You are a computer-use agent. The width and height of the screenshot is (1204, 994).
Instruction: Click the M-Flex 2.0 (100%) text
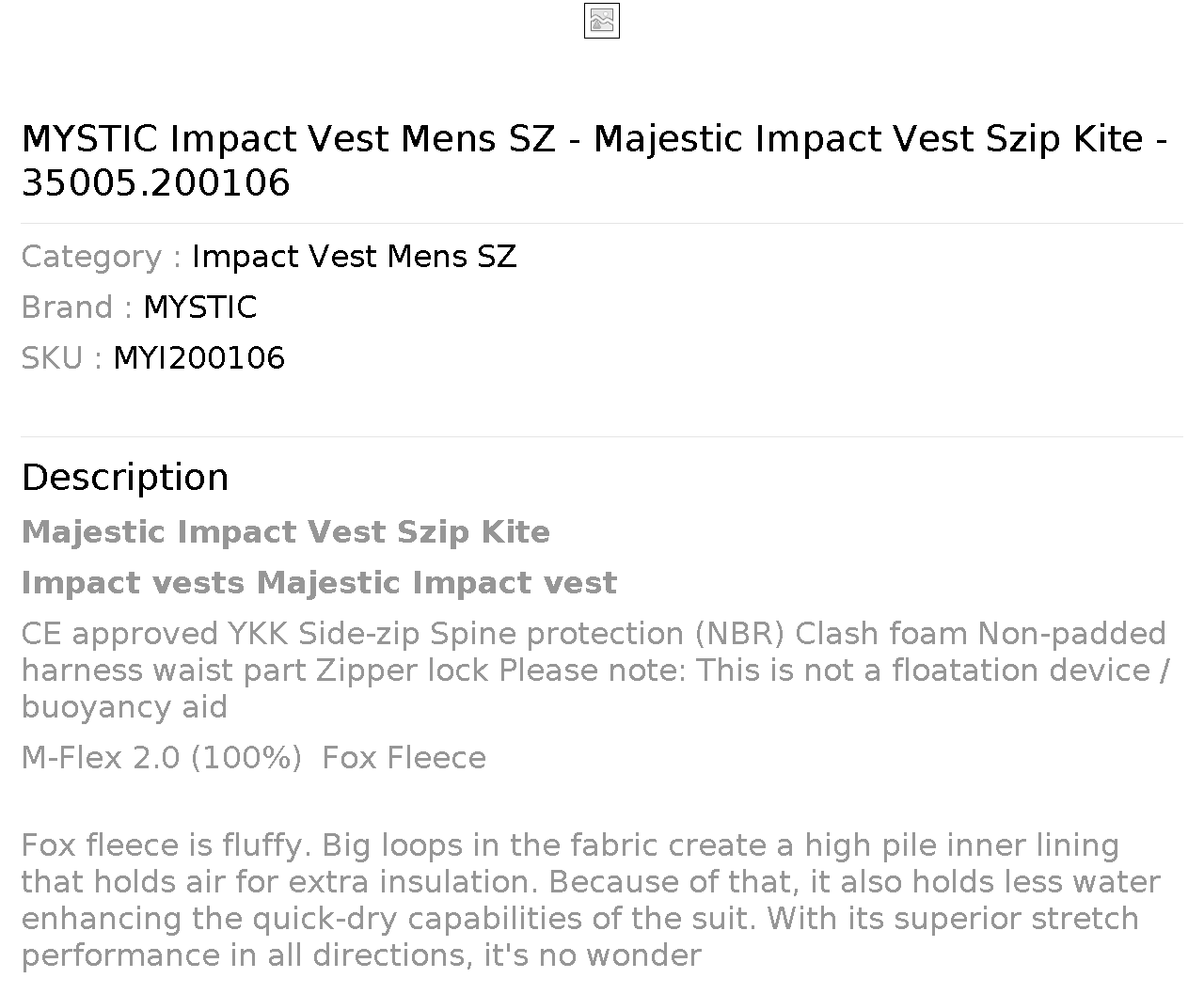(x=162, y=758)
